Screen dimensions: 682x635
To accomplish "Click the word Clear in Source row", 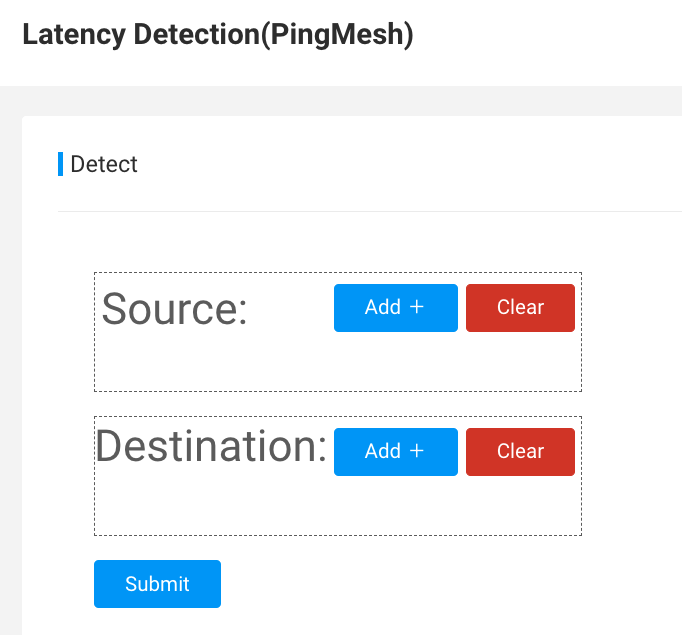I will 521,307.
